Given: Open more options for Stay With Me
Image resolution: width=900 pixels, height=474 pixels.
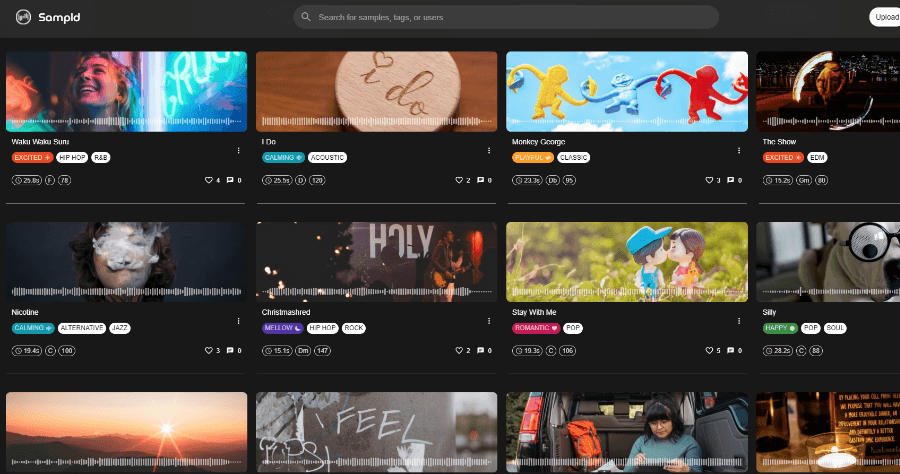Looking at the screenshot, I should tap(739, 321).
